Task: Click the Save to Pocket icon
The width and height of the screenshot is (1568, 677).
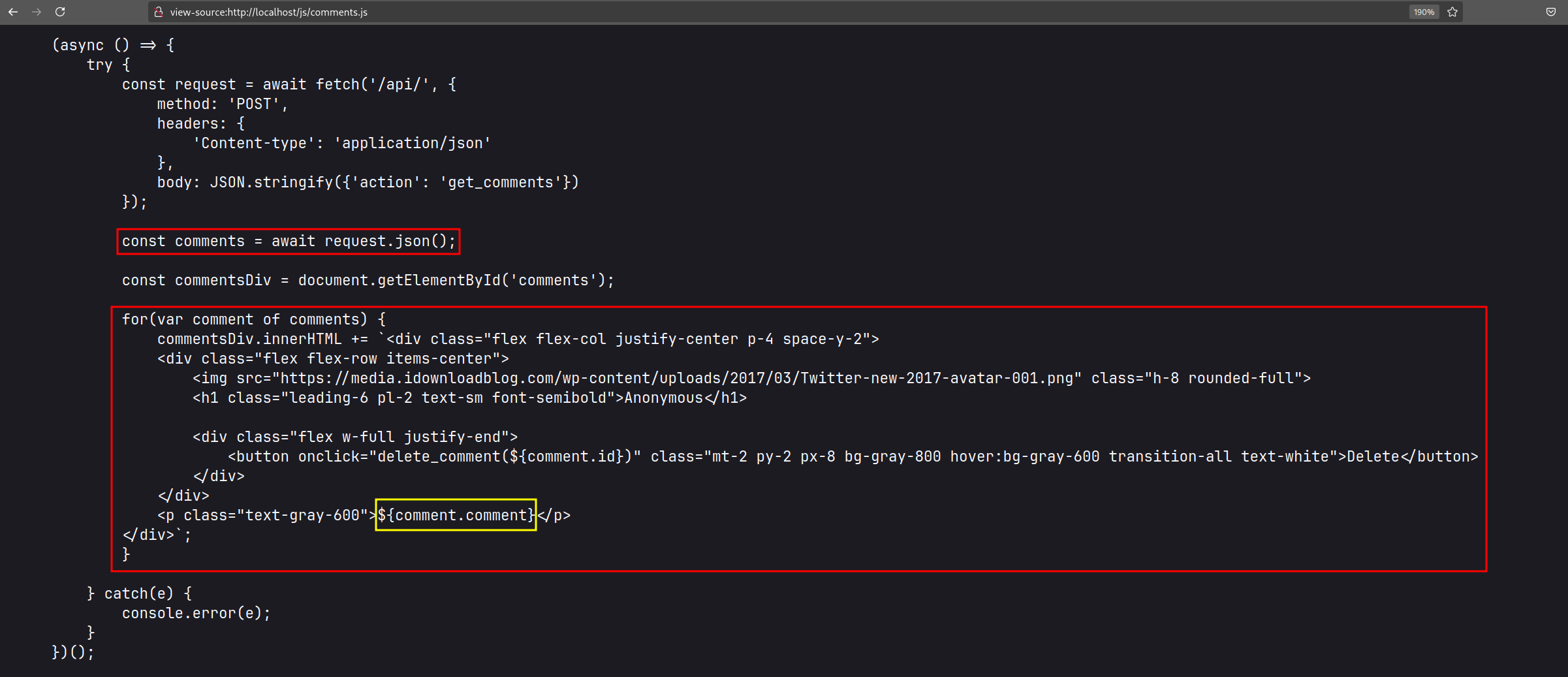Action: point(1551,12)
